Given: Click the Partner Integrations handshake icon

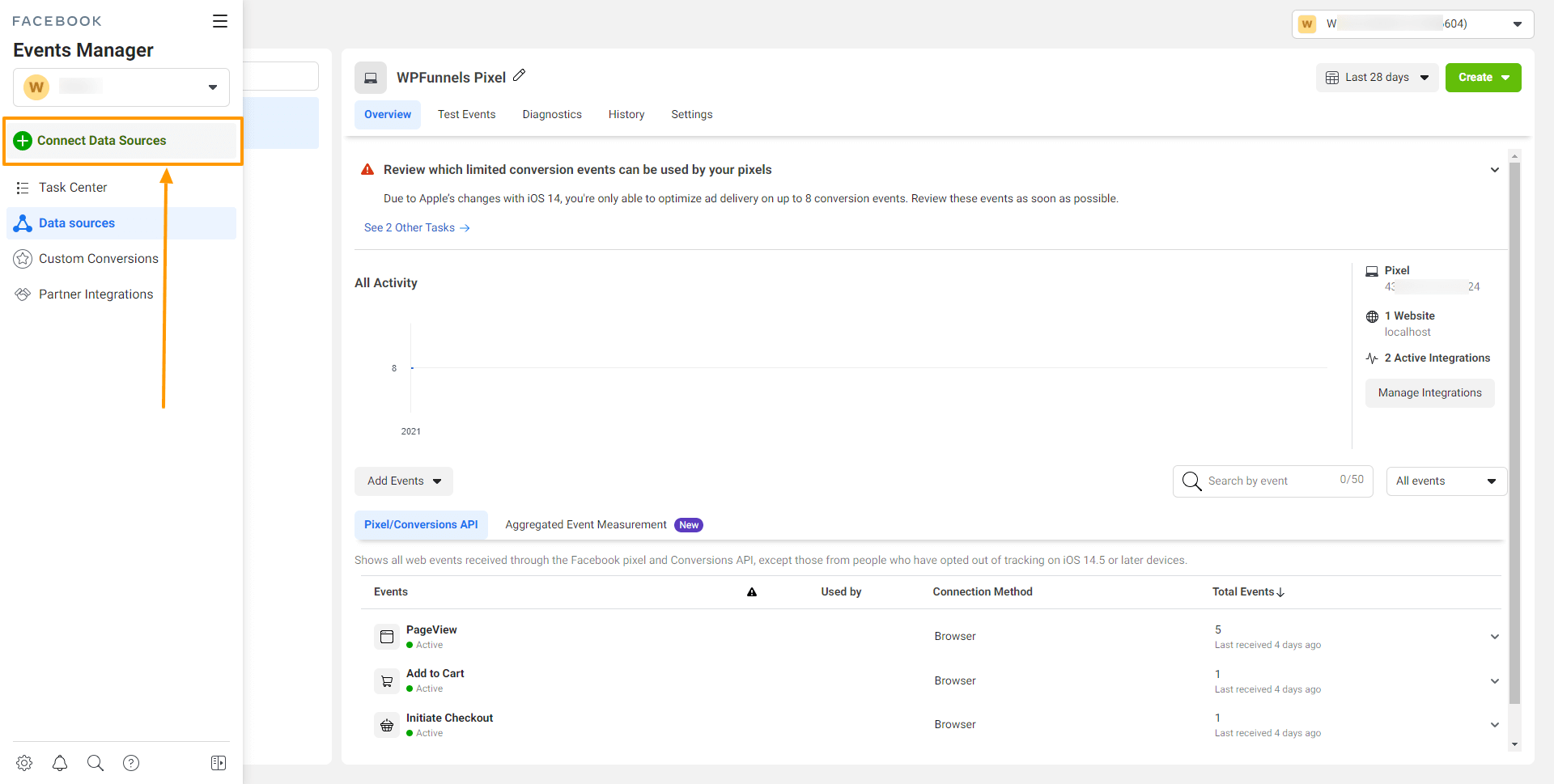Looking at the screenshot, I should [x=23, y=295].
